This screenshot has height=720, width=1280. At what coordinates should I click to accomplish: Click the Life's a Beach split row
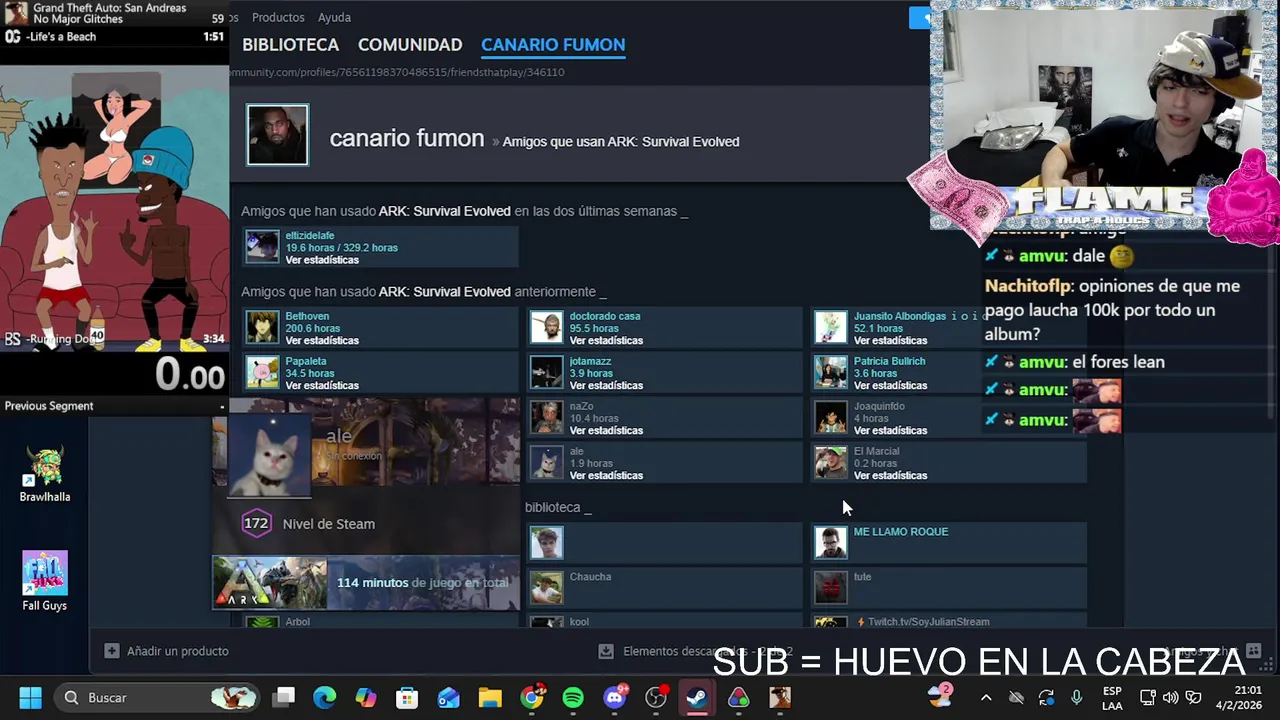pyautogui.click(x=114, y=37)
